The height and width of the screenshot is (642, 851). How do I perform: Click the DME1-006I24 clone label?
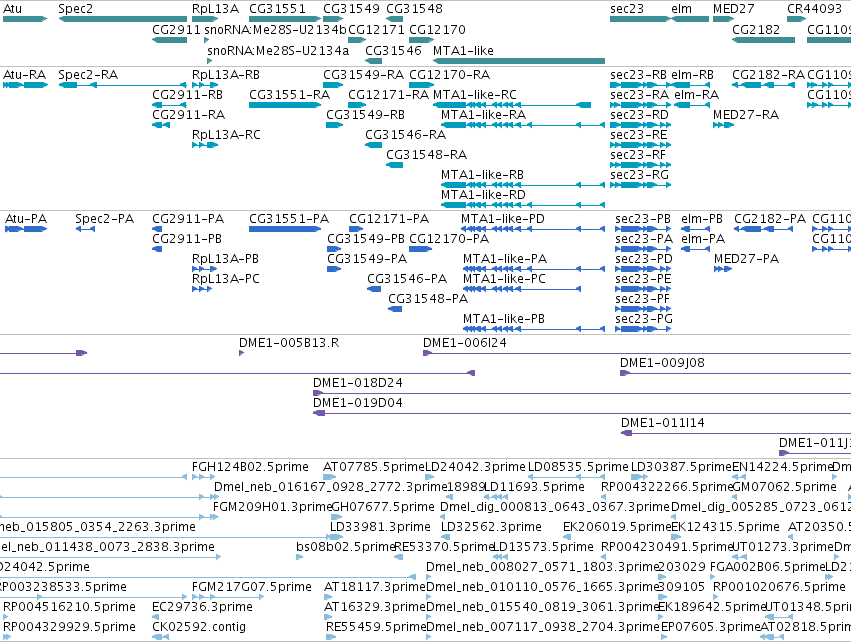tap(465, 343)
